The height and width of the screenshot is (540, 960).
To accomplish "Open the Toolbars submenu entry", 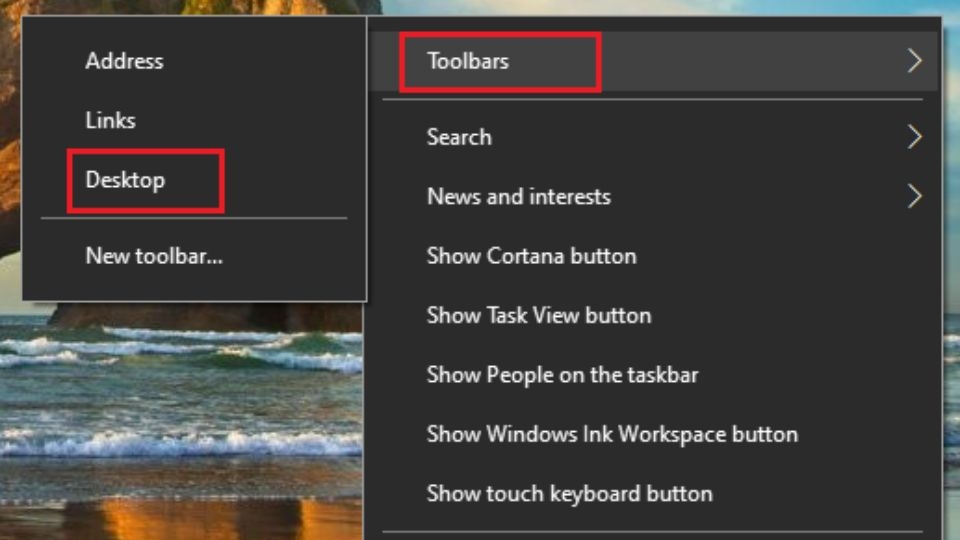I will click(x=653, y=61).
